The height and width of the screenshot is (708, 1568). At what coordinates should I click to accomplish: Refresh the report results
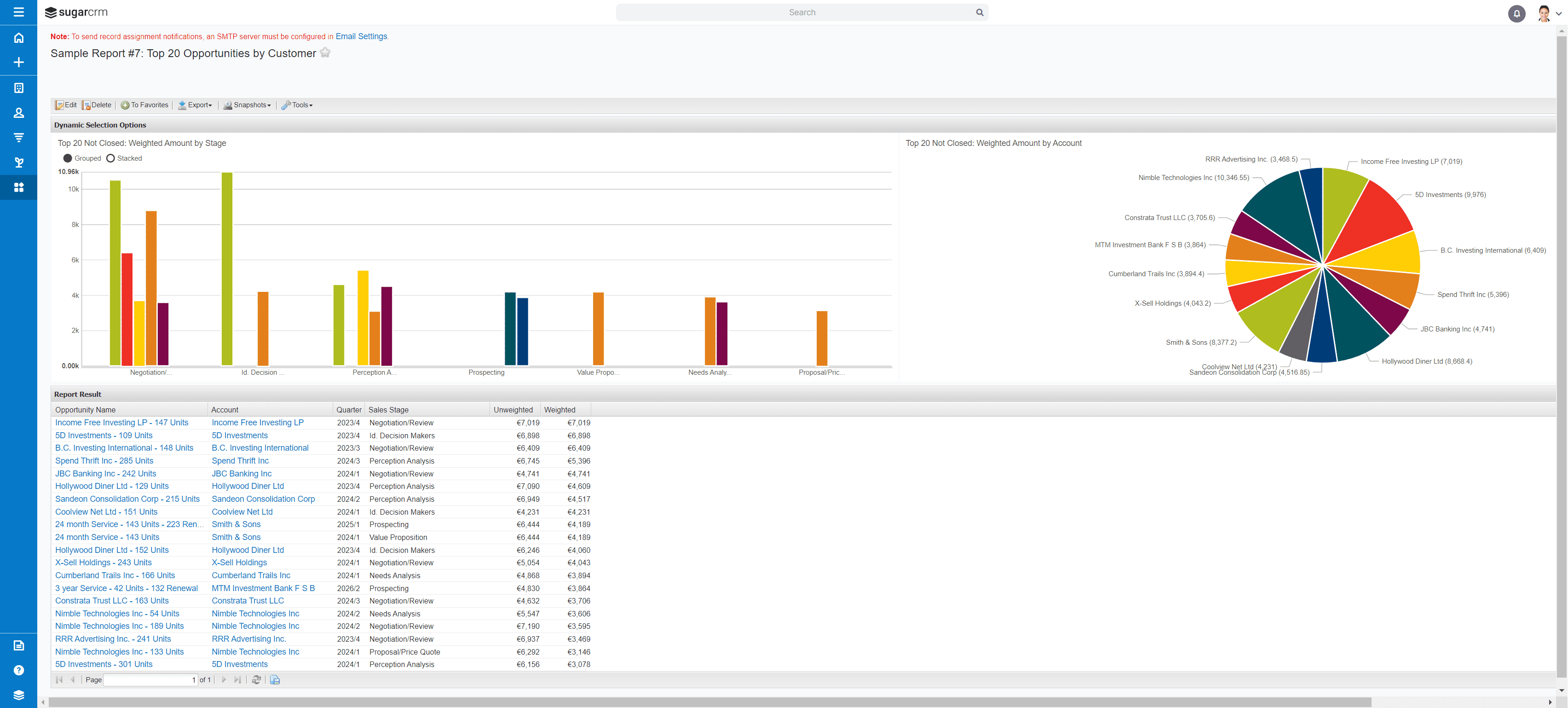pos(256,679)
